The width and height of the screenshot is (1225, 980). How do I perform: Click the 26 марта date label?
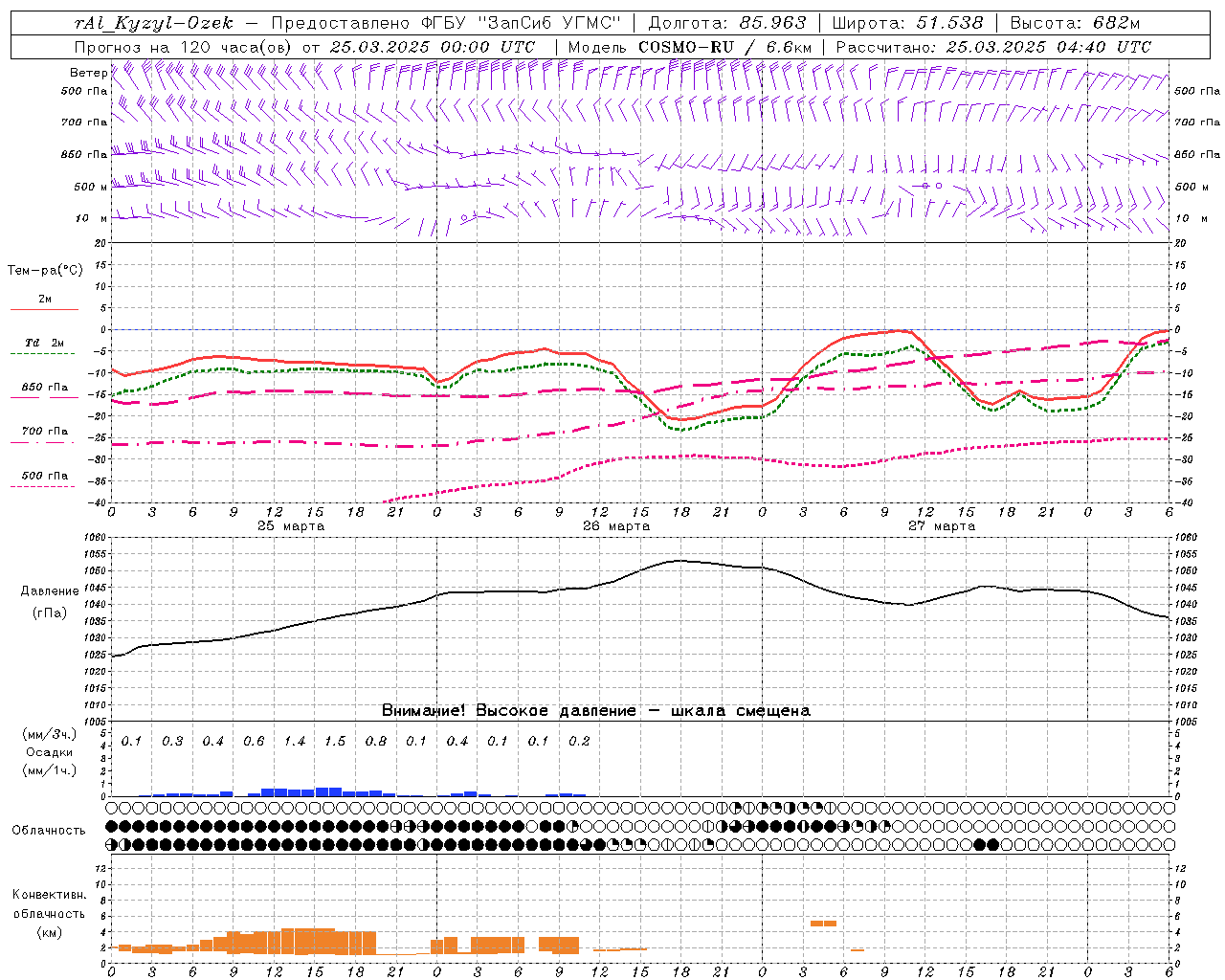click(616, 526)
